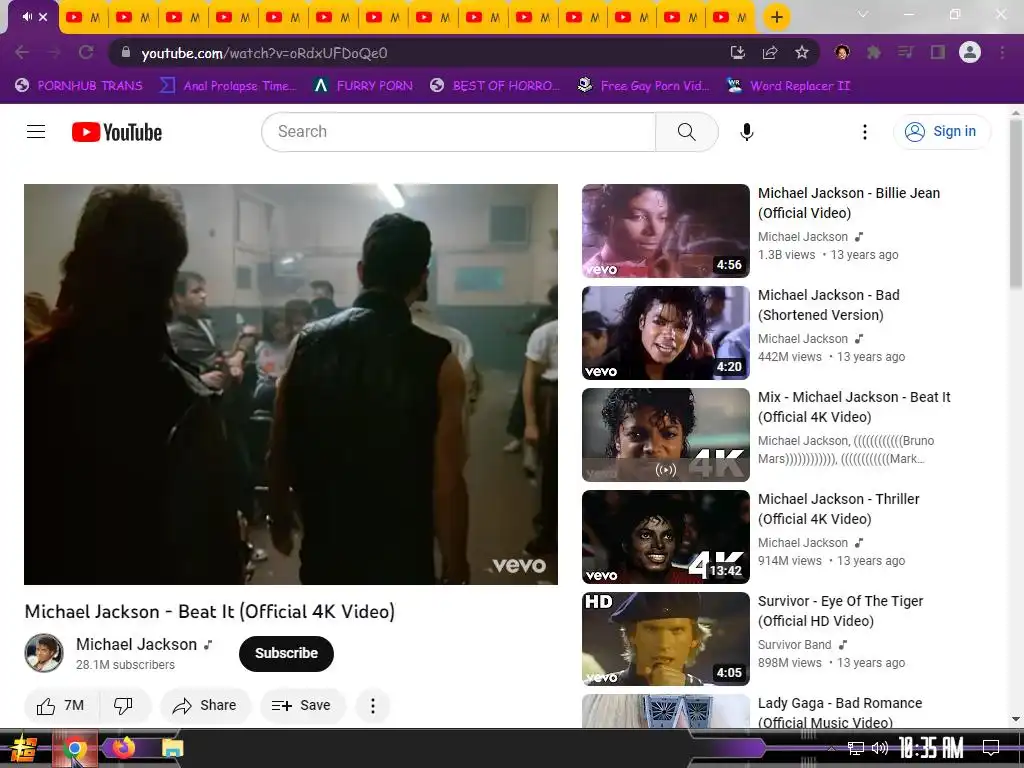This screenshot has width=1024, height=768.
Task: Open the tab search chevron in title bar
Action: 863,14
